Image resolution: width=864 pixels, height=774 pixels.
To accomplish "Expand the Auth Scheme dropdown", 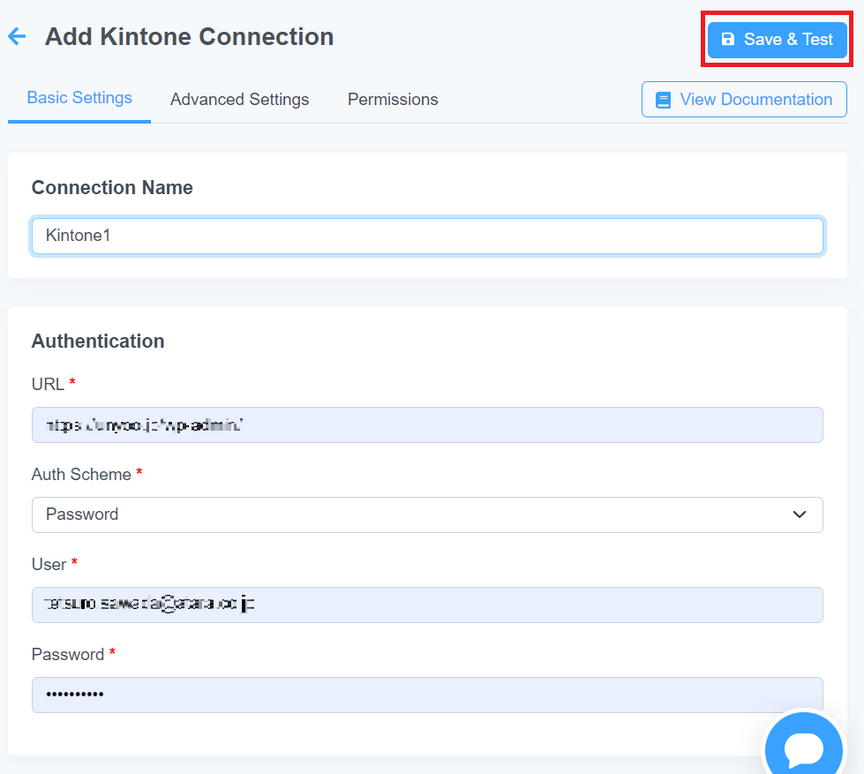I will coord(427,515).
